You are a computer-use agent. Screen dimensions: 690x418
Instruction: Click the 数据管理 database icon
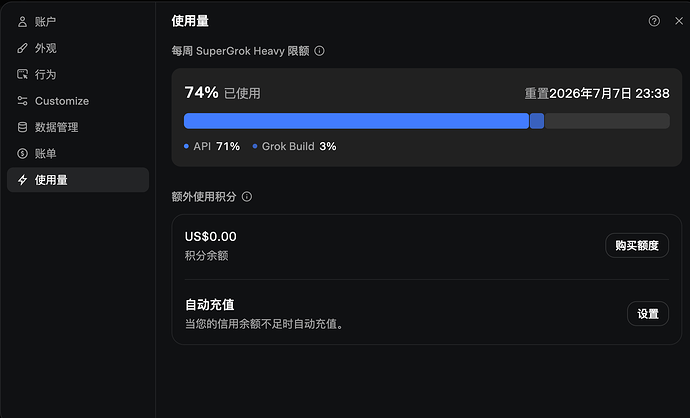[22, 127]
